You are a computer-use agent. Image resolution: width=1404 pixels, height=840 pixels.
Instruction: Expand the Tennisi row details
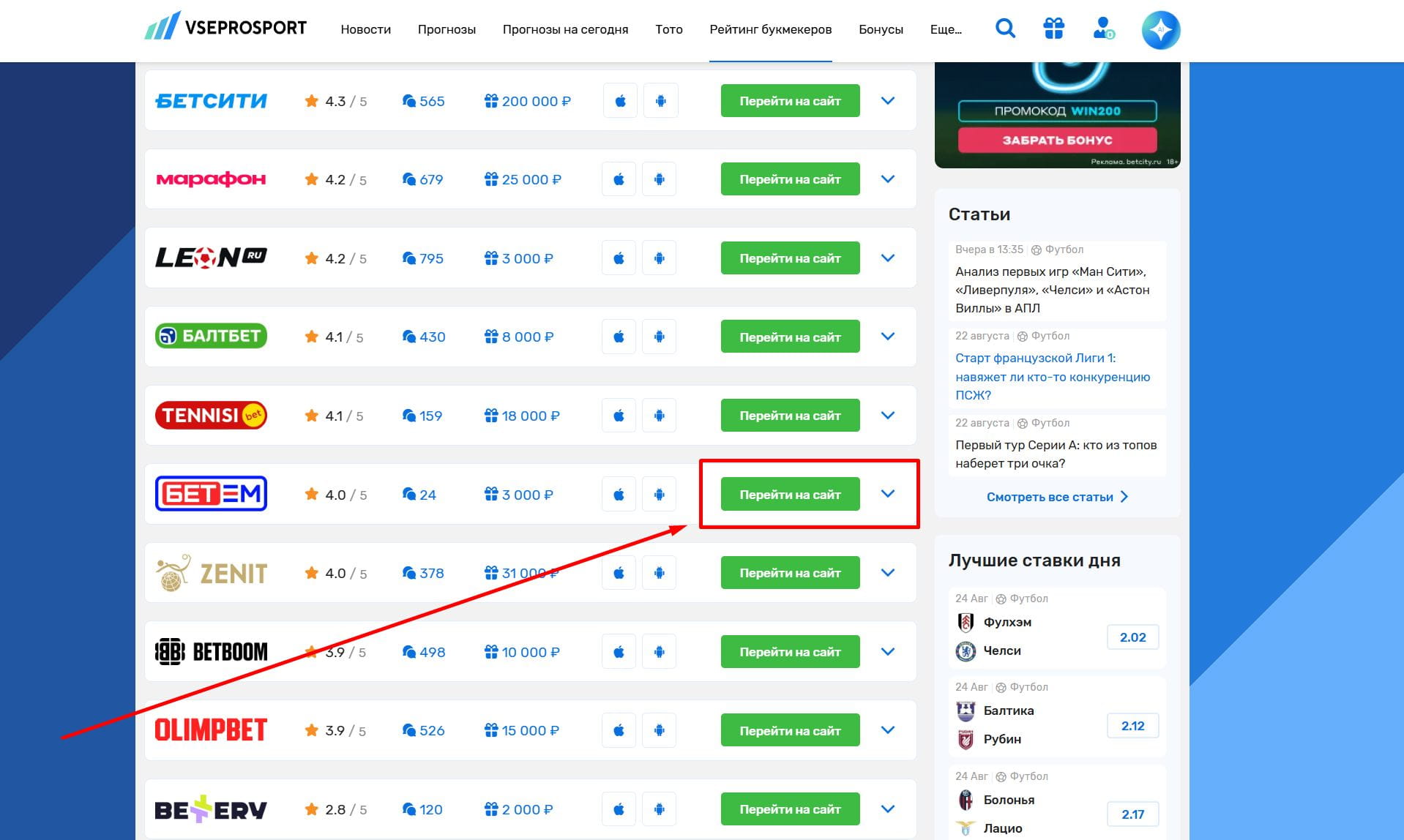(x=888, y=416)
